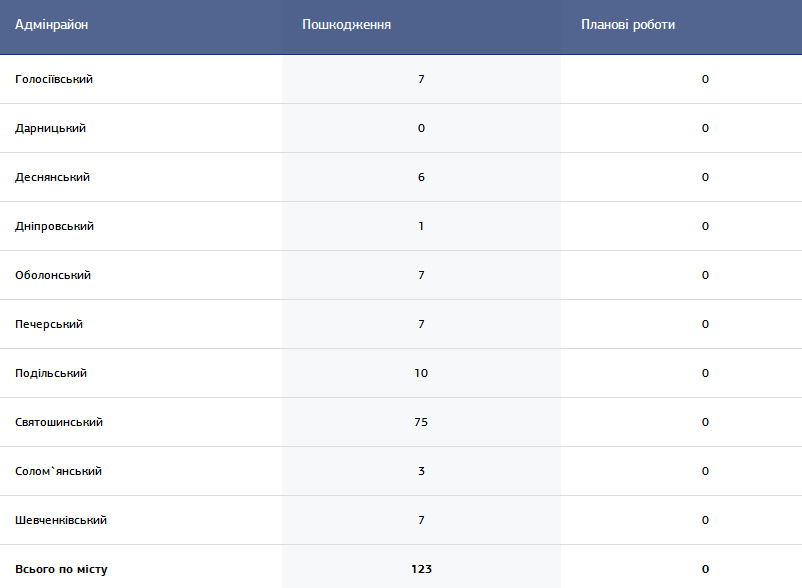
Task: Click the damage count 75 for Святошинський
Action: [421, 422]
